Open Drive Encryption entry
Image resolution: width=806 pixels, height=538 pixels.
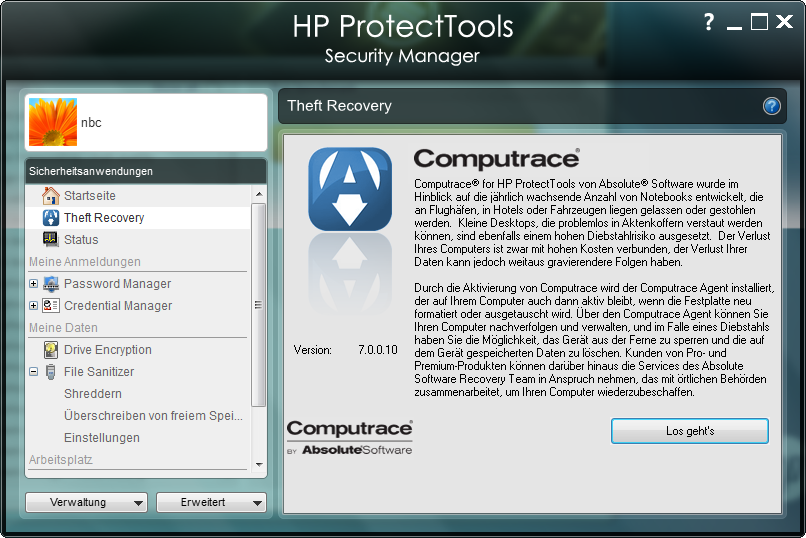(x=108, y=350)
